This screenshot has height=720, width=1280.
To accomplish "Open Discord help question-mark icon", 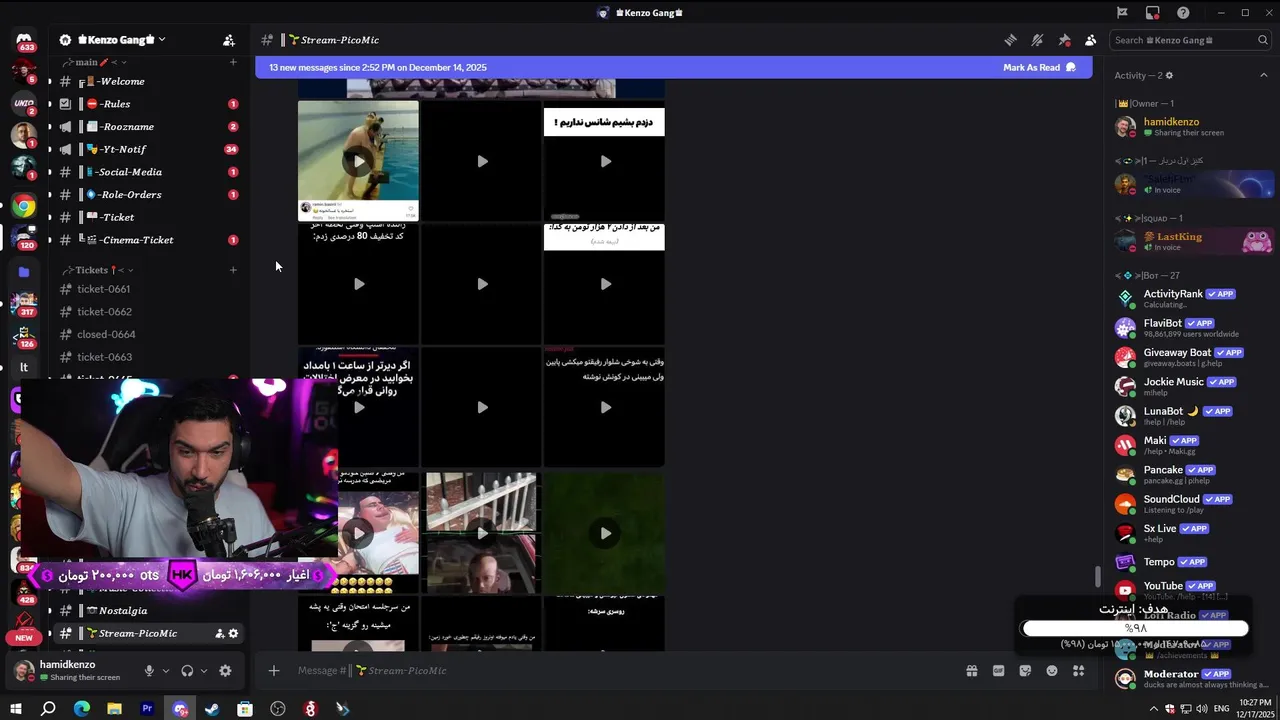I will coord(1183,13).
